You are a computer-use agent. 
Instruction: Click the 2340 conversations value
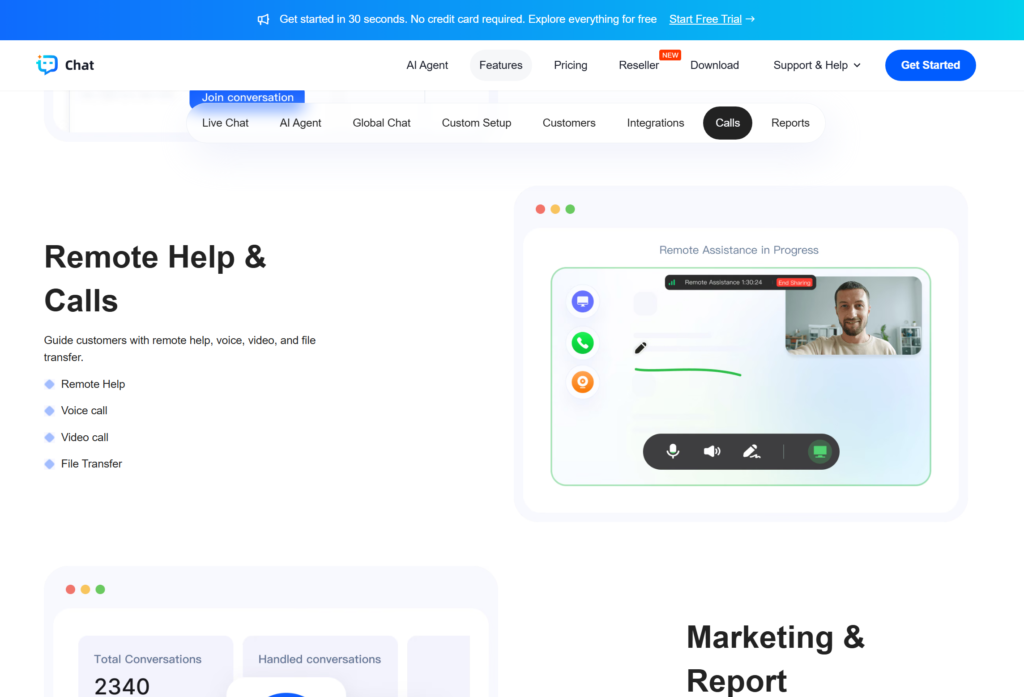122,686
